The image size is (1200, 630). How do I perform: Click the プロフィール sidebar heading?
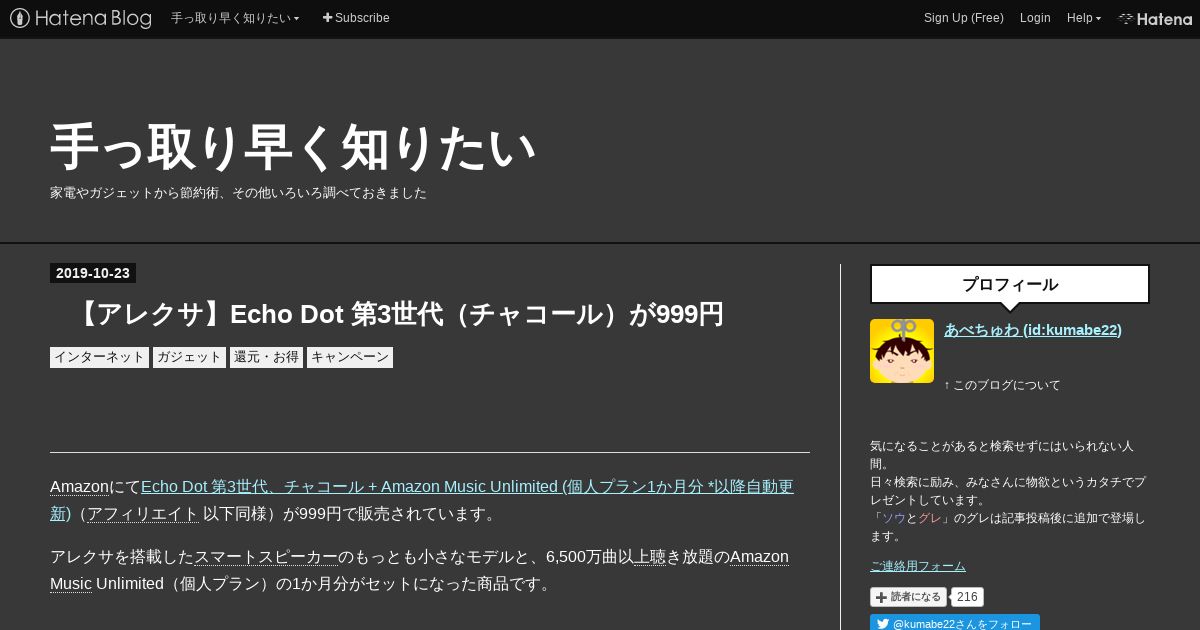(x=1010, y=284)
